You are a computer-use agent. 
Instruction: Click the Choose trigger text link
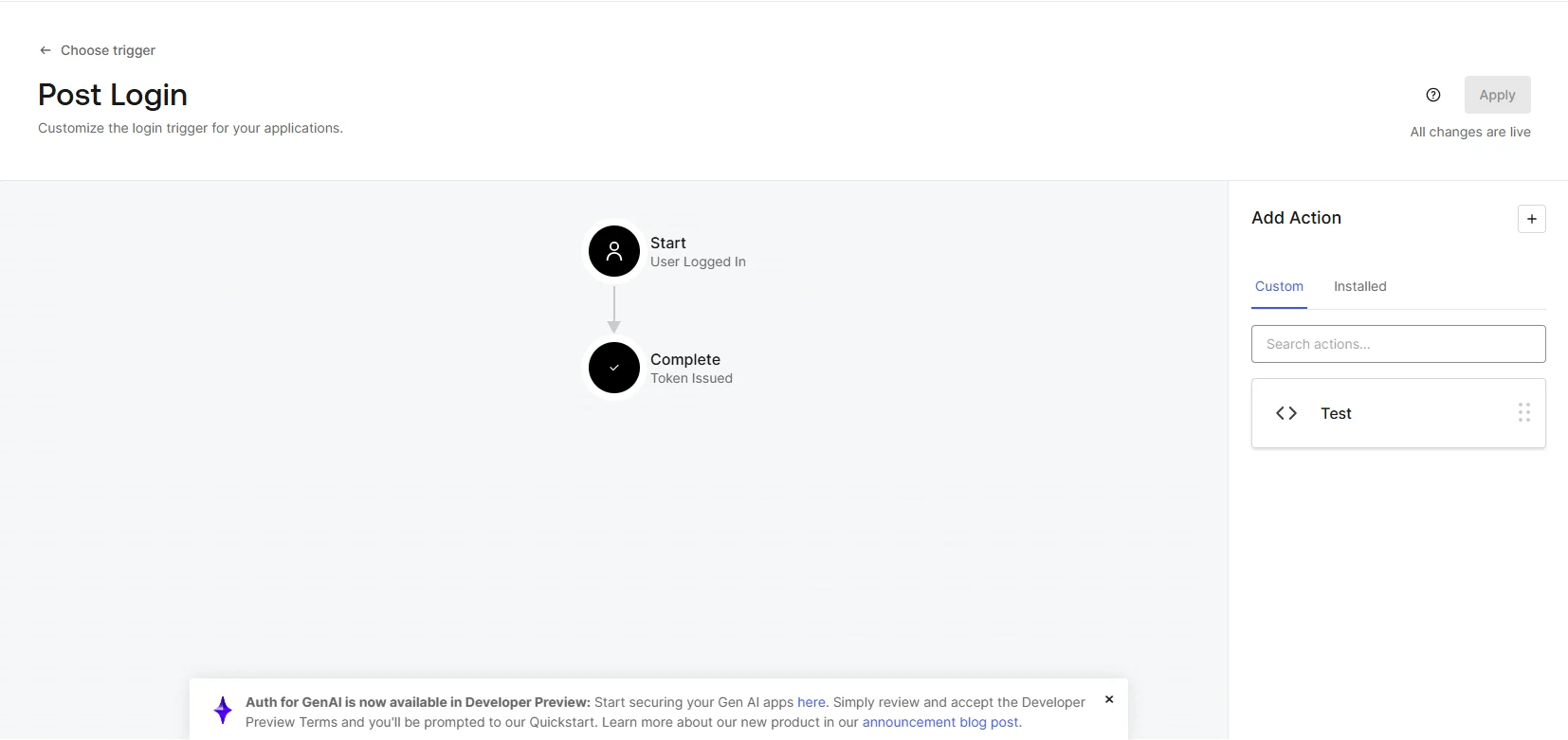point(107,50)
